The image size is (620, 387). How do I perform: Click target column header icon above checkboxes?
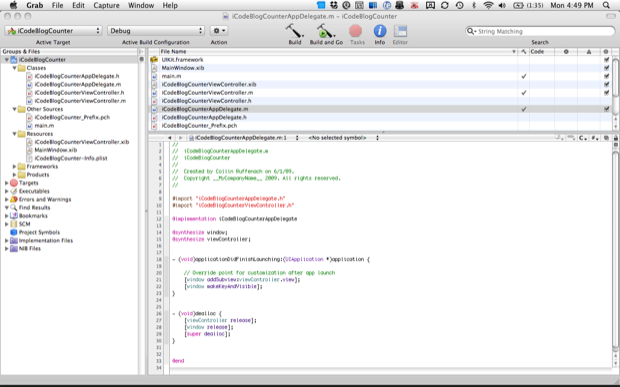coord(606,52)
